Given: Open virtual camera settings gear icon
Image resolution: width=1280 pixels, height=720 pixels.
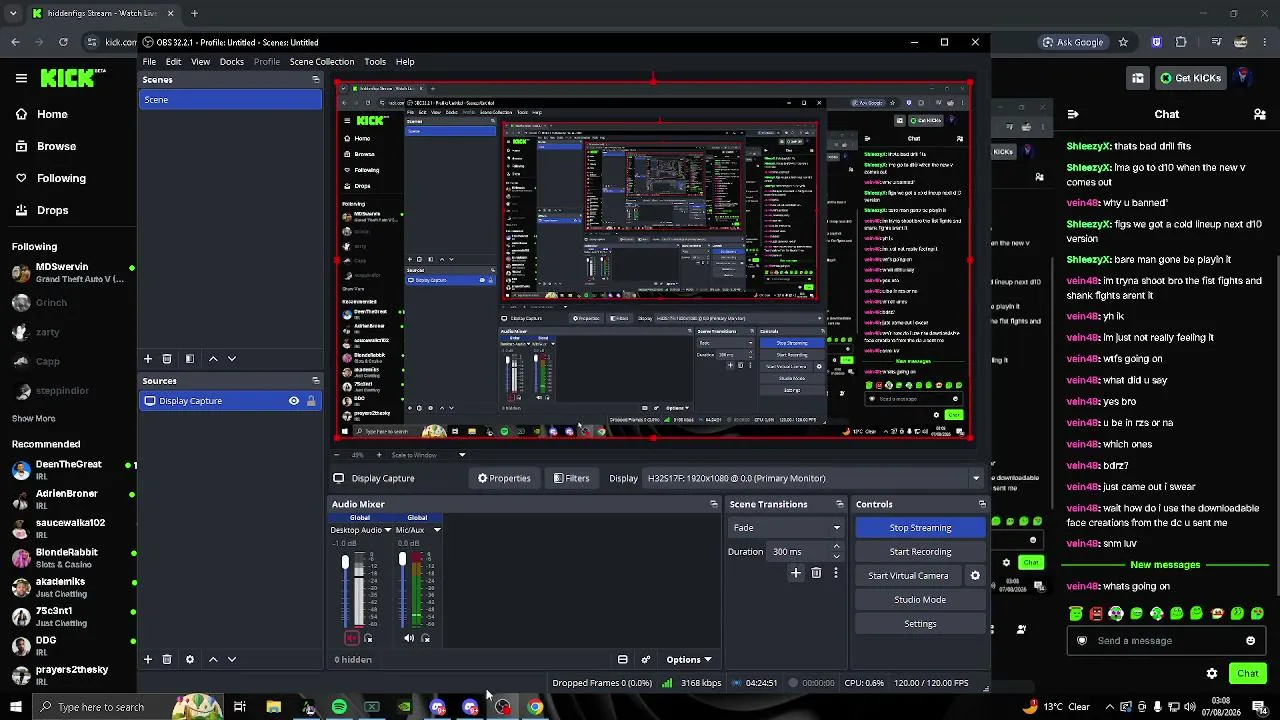Looking at the screenshot, I should (x=975, y=576).
